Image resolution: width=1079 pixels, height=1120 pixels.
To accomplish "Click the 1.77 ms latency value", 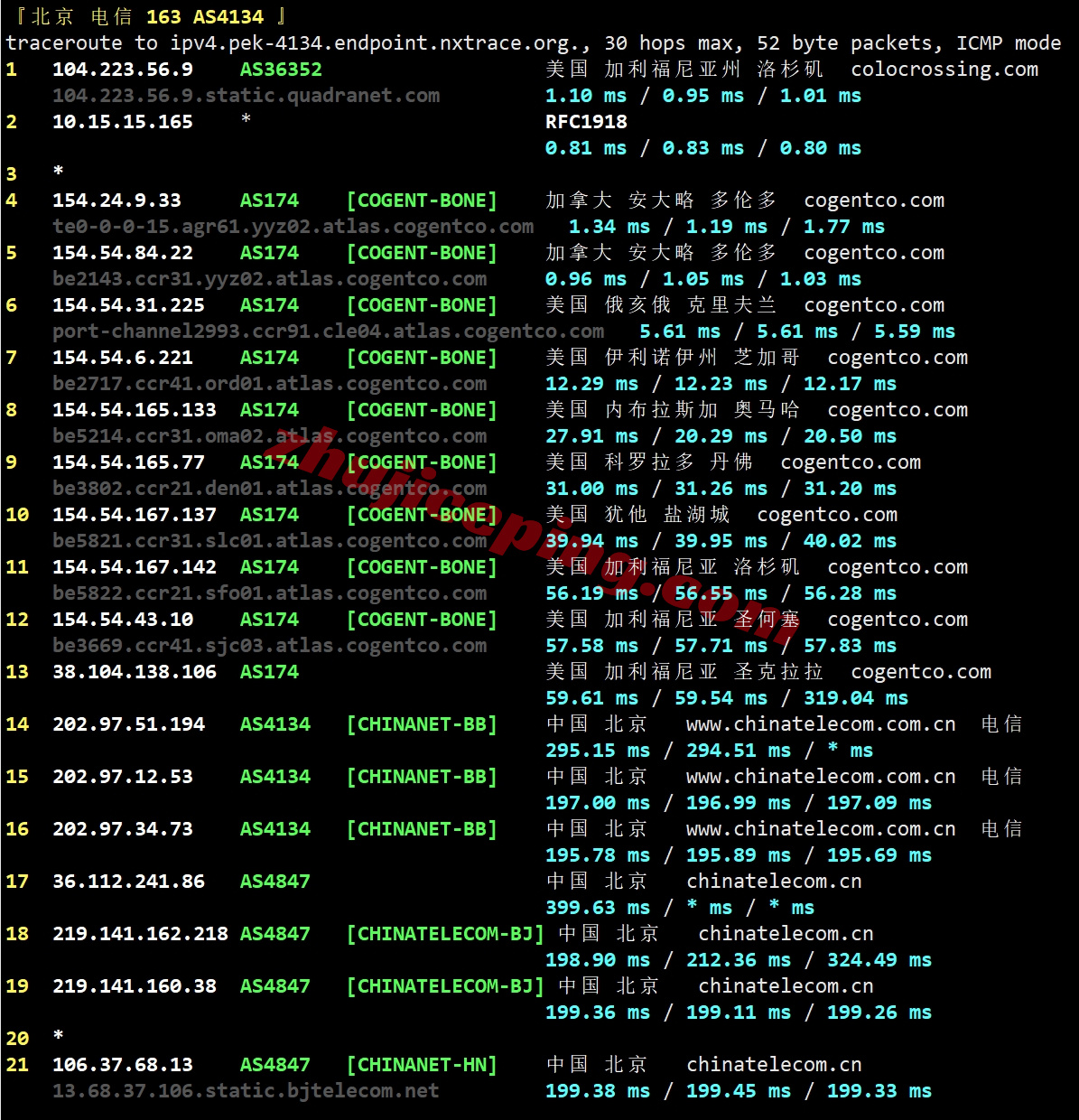I will point(844,227).
